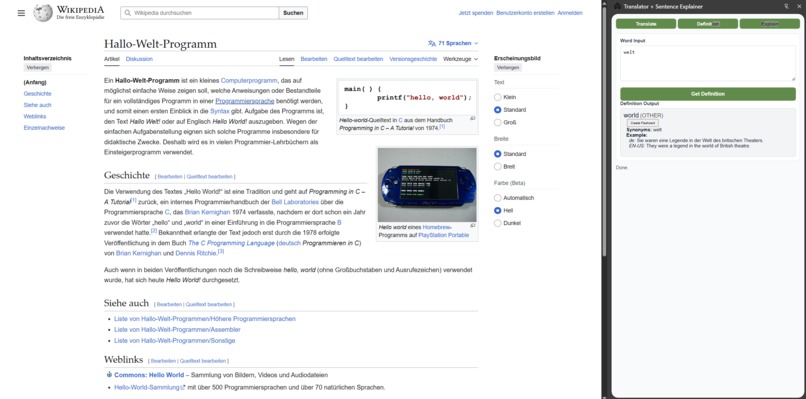Switch to Explain mode in side panel
Viewport: 806px width, 399px height.
(770, 24)
